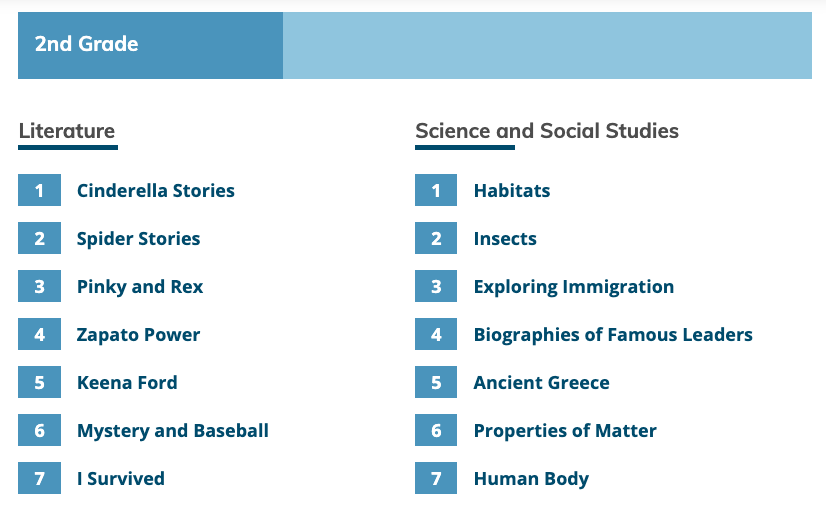The image size is (826, 511).
Task: Select the Ancient Greece unit
Action: [x=542, y=382]
